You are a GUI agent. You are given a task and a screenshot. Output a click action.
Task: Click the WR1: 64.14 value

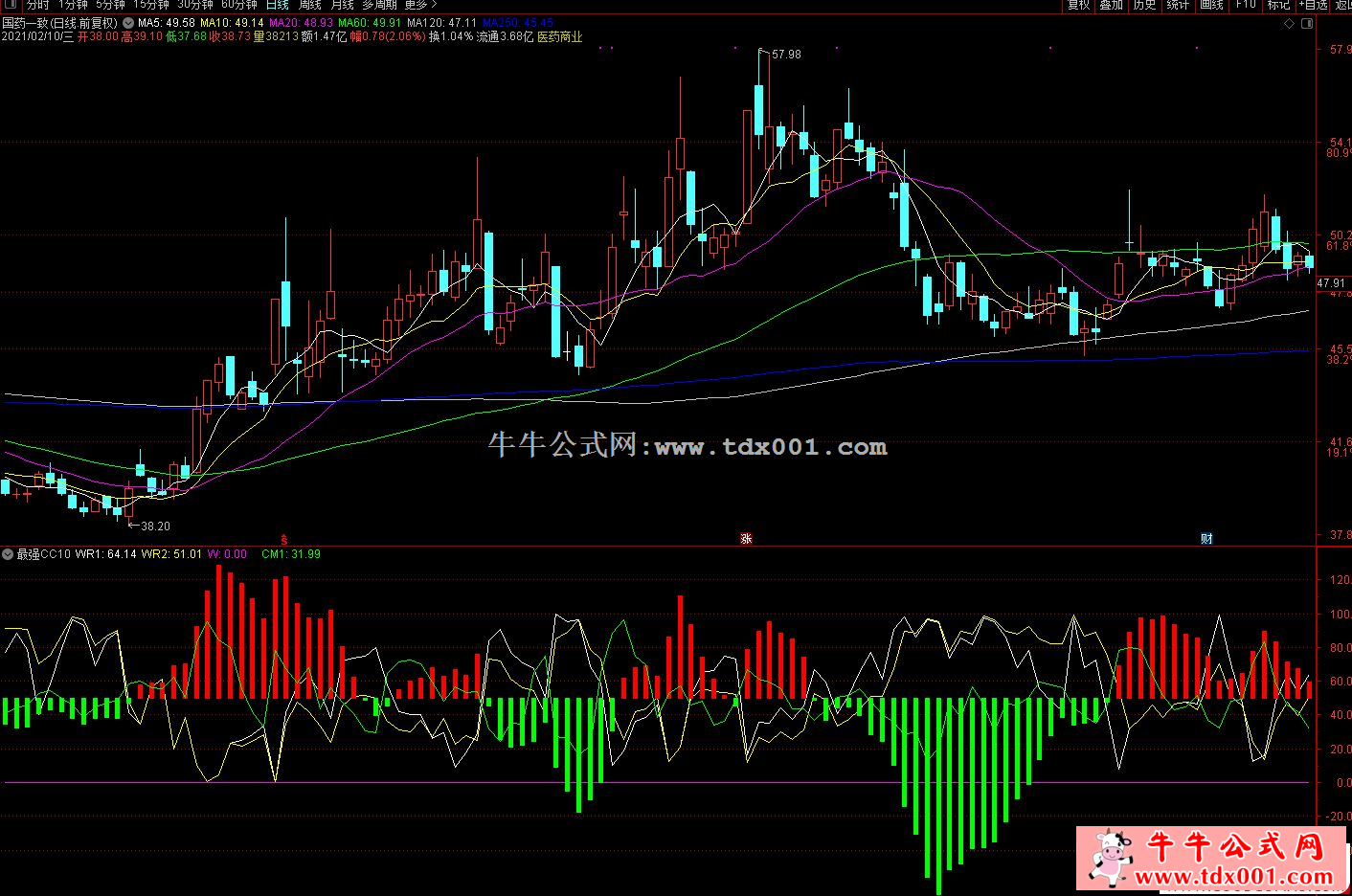(105, 554)
